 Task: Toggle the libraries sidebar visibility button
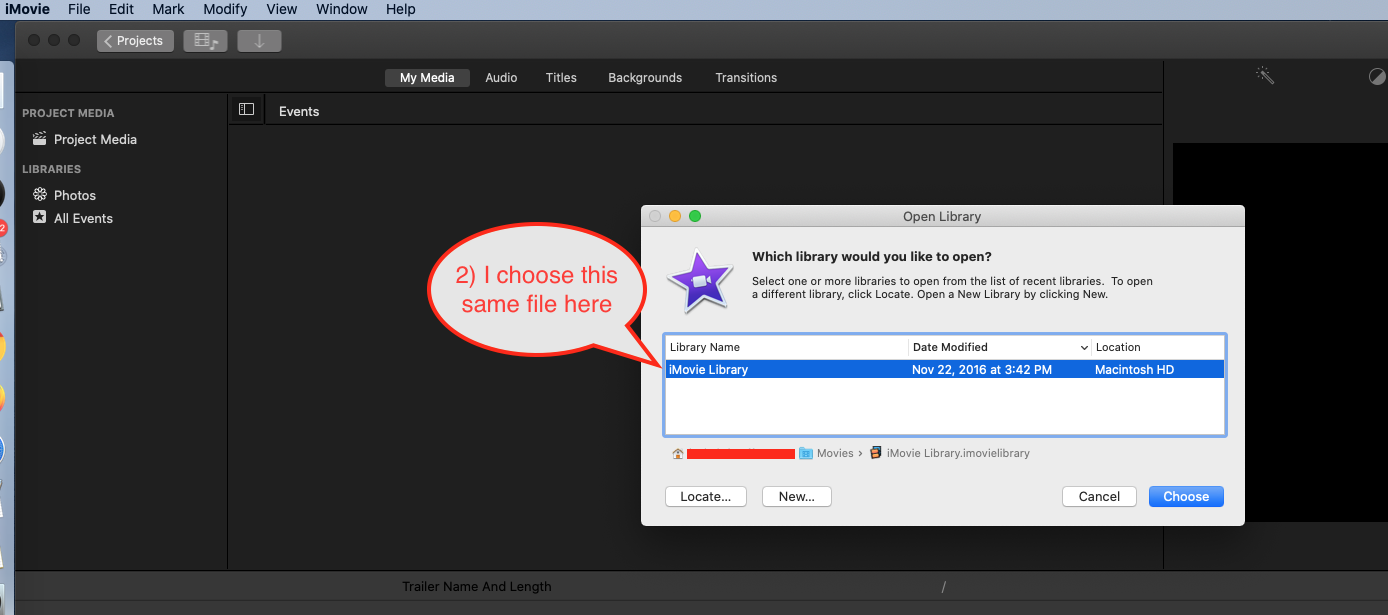pos(247,110)
